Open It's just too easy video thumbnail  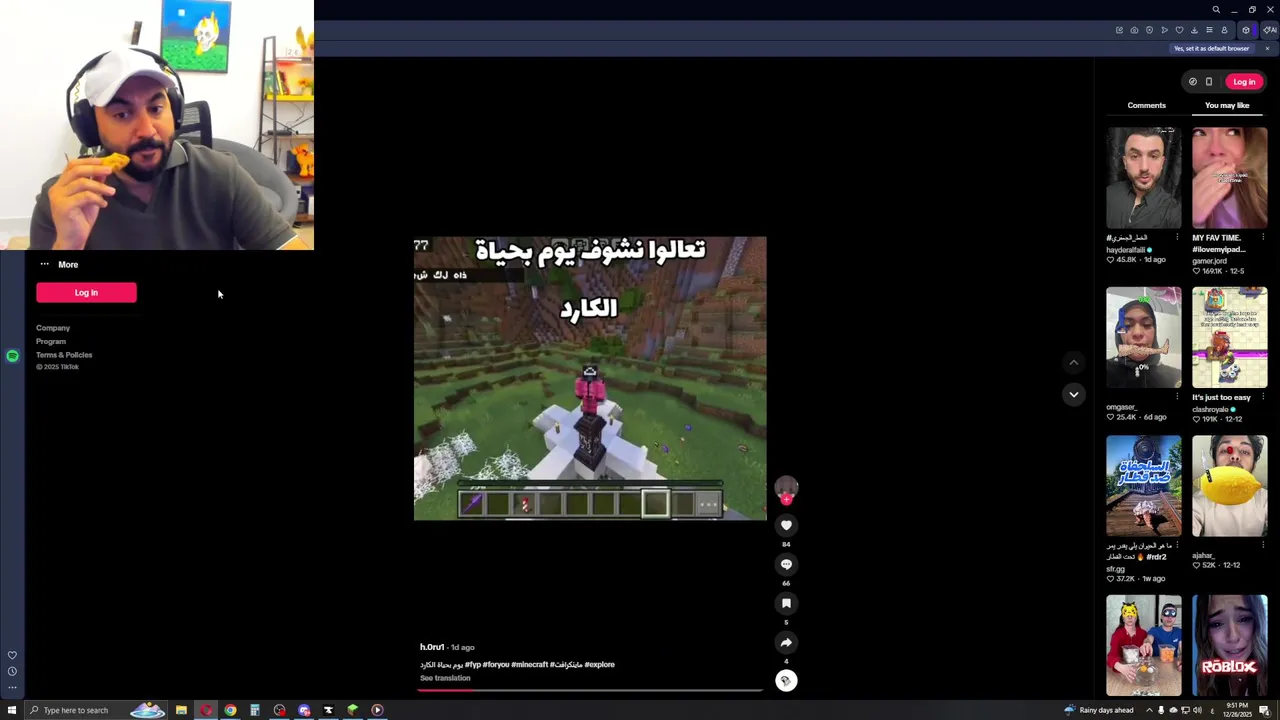tap(1229, 338)
